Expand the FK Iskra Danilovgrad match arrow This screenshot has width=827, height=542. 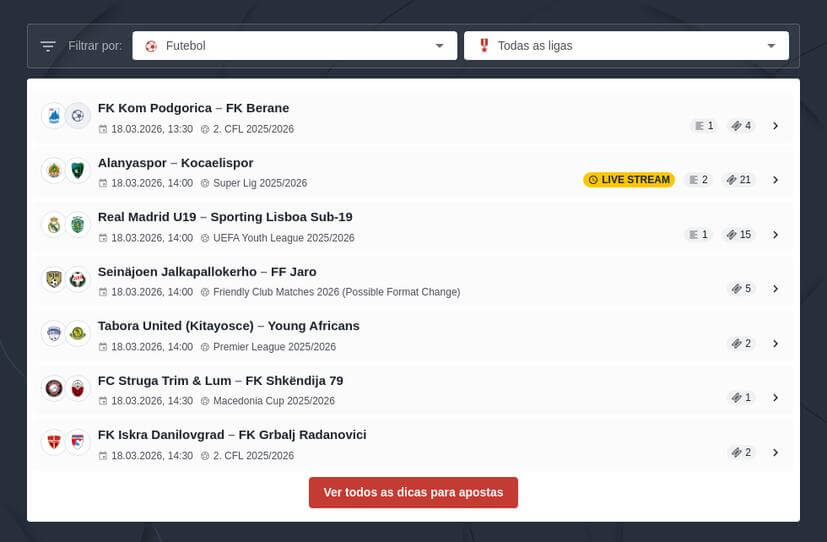click(x=775, y=453)
